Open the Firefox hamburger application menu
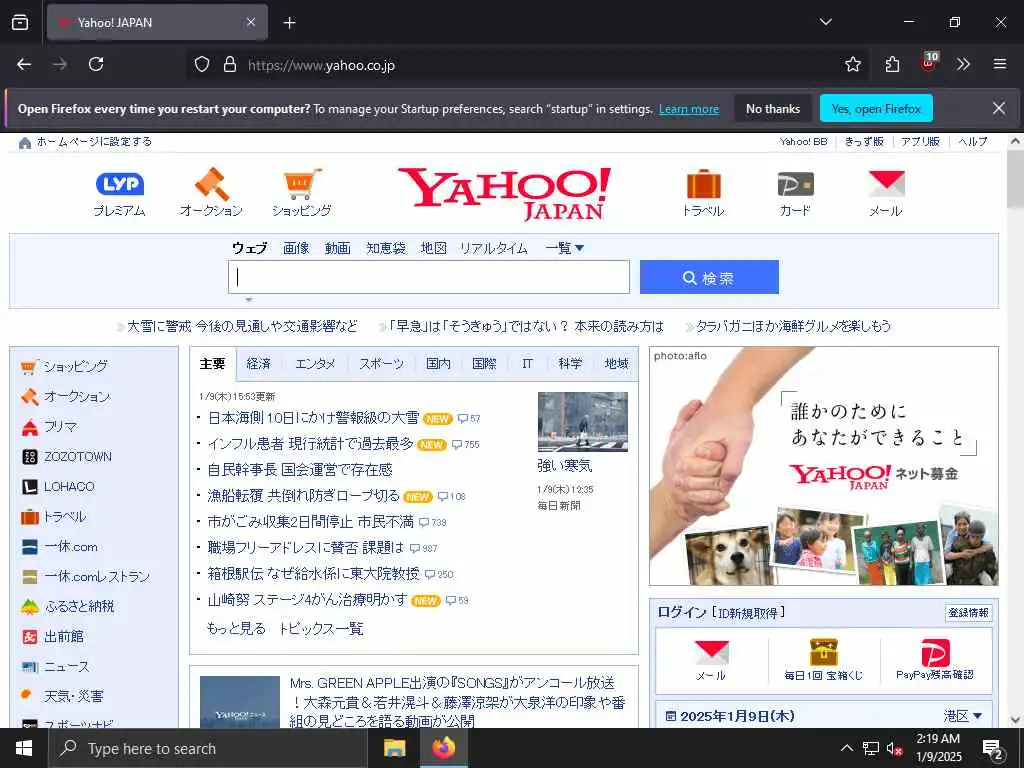This screenshot has width=1024, height=768. point(1000,64)
